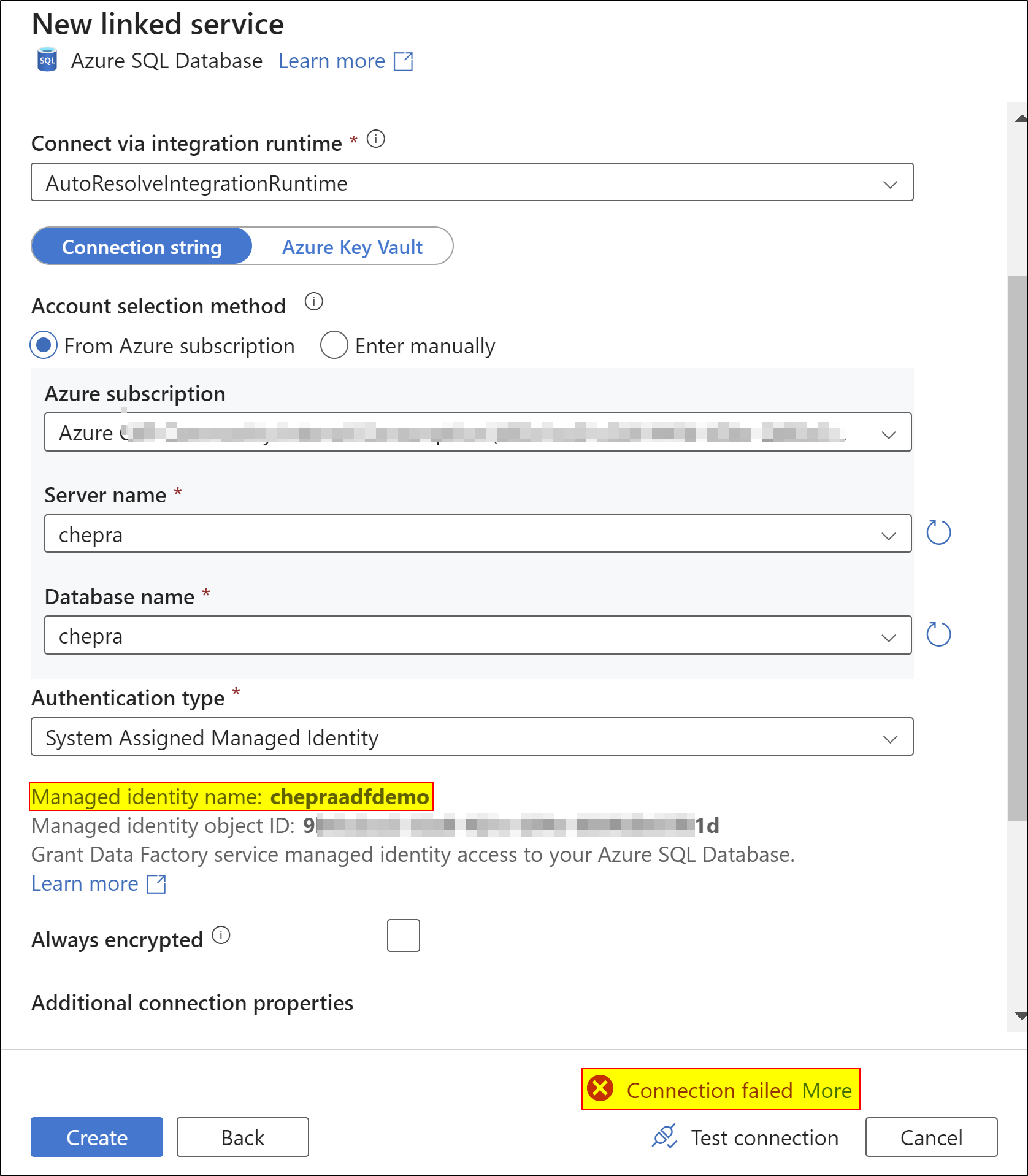This screenshot has height=1176, width=1028.
Task: Show info for Account selection method
Action: point(314,302)
